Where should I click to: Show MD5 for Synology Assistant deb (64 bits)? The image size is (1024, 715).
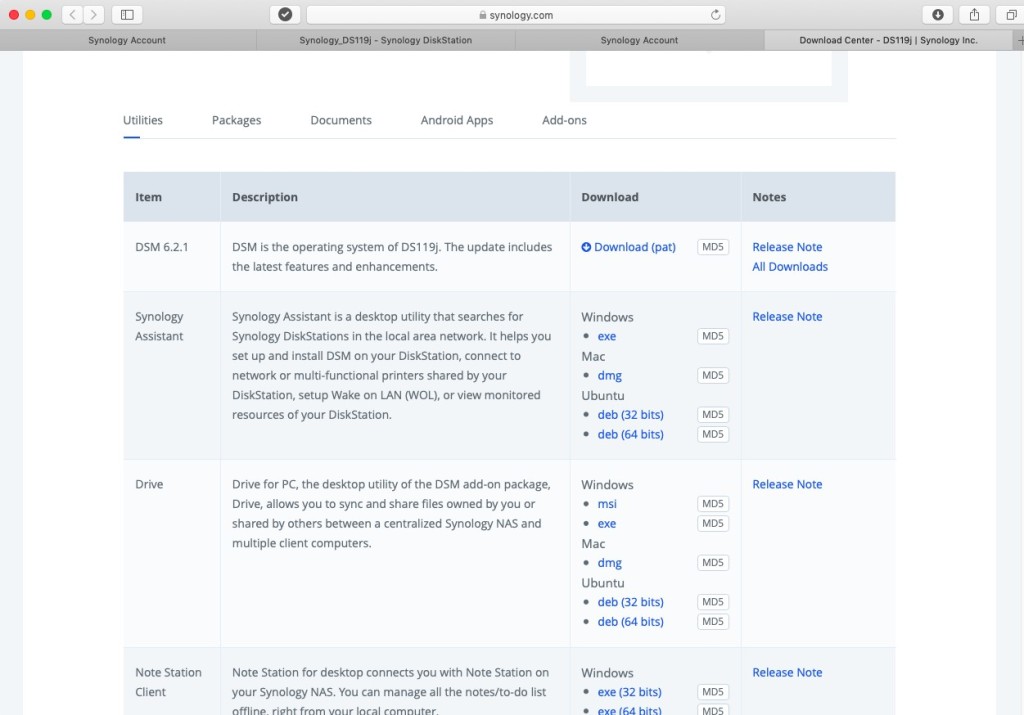(x=712, y=434)
